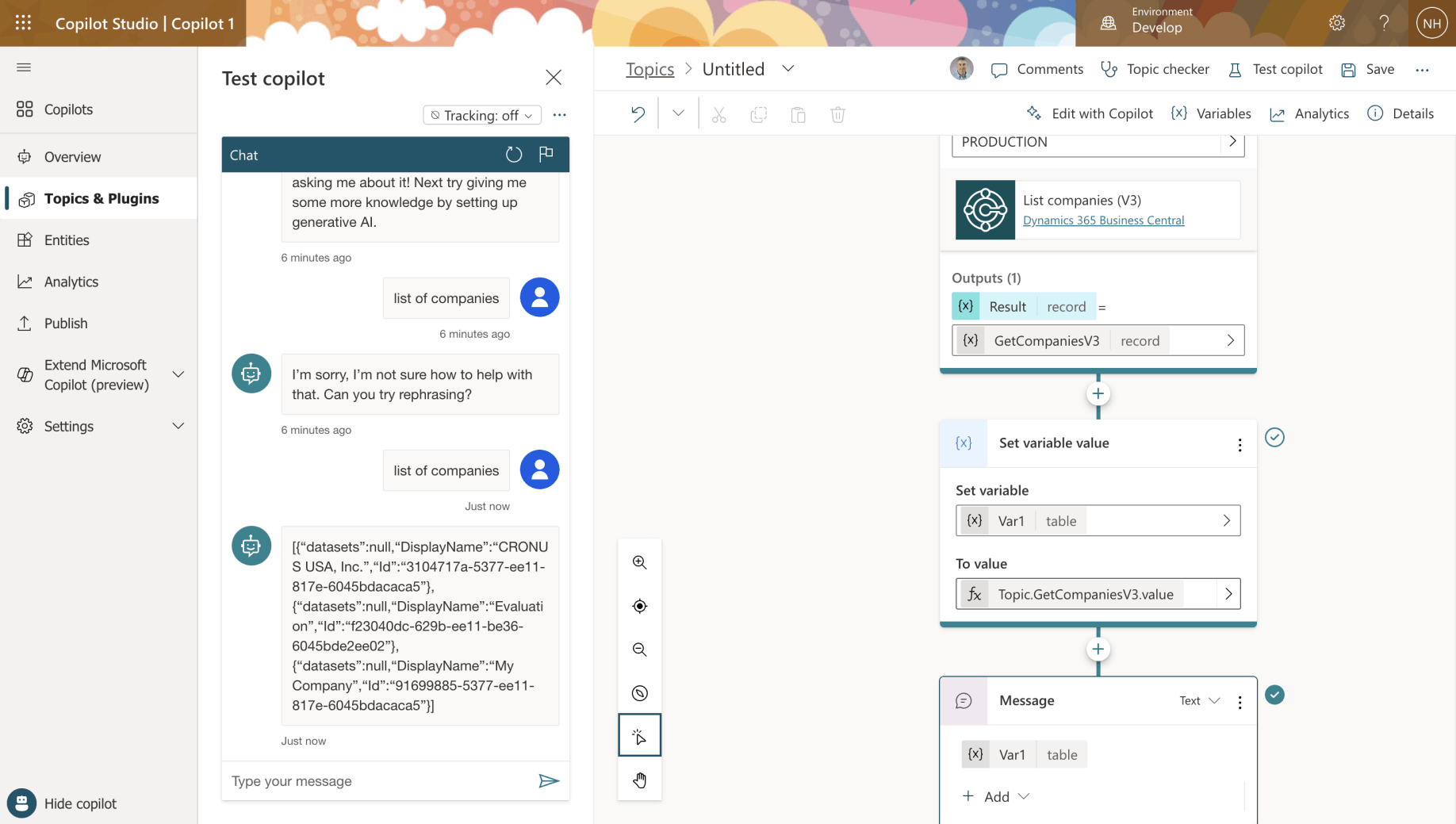Click Edit with Copilot
Screen dimensions: 1456x824
click(1090, 113)
